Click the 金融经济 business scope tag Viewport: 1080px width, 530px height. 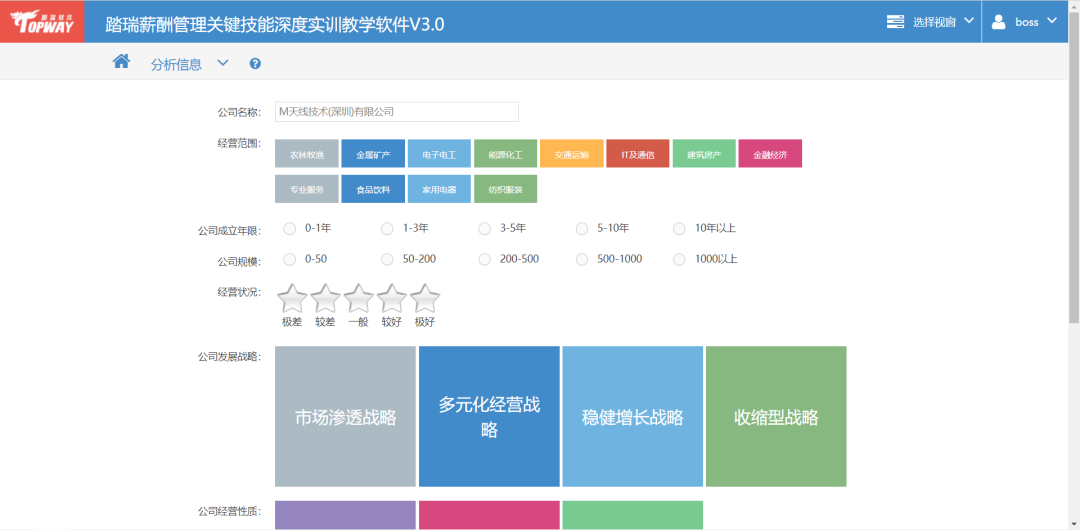pyautogui.click(x=770, y=154)
